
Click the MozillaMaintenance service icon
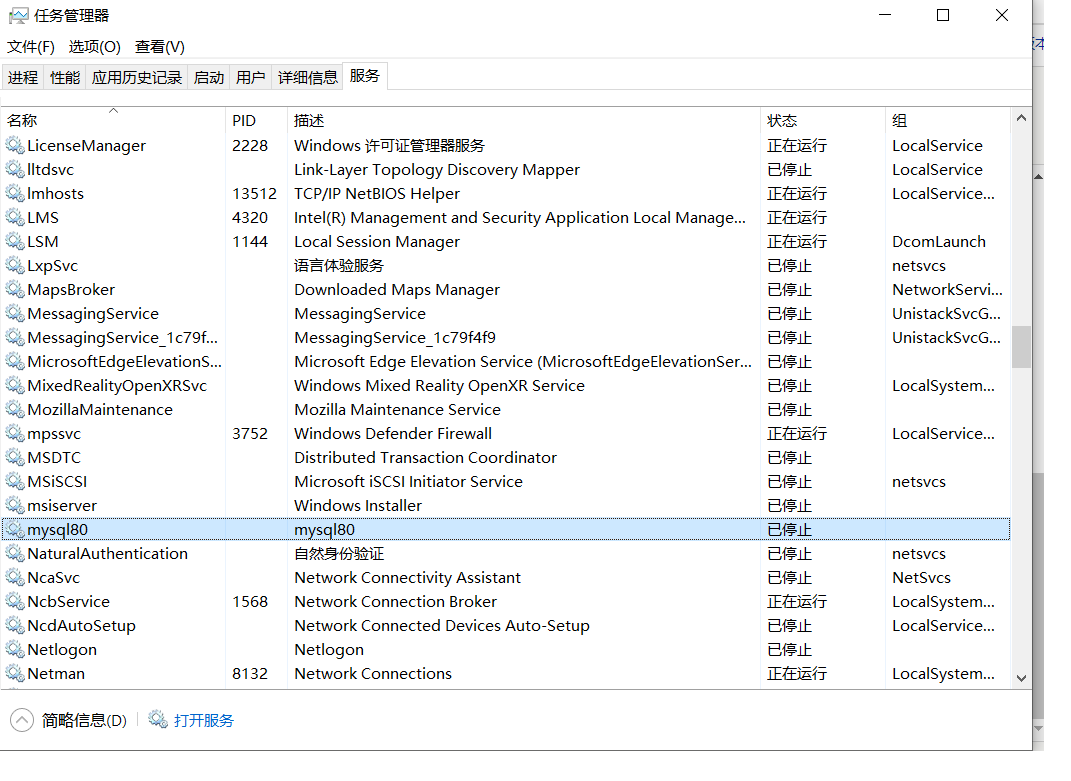15,409
